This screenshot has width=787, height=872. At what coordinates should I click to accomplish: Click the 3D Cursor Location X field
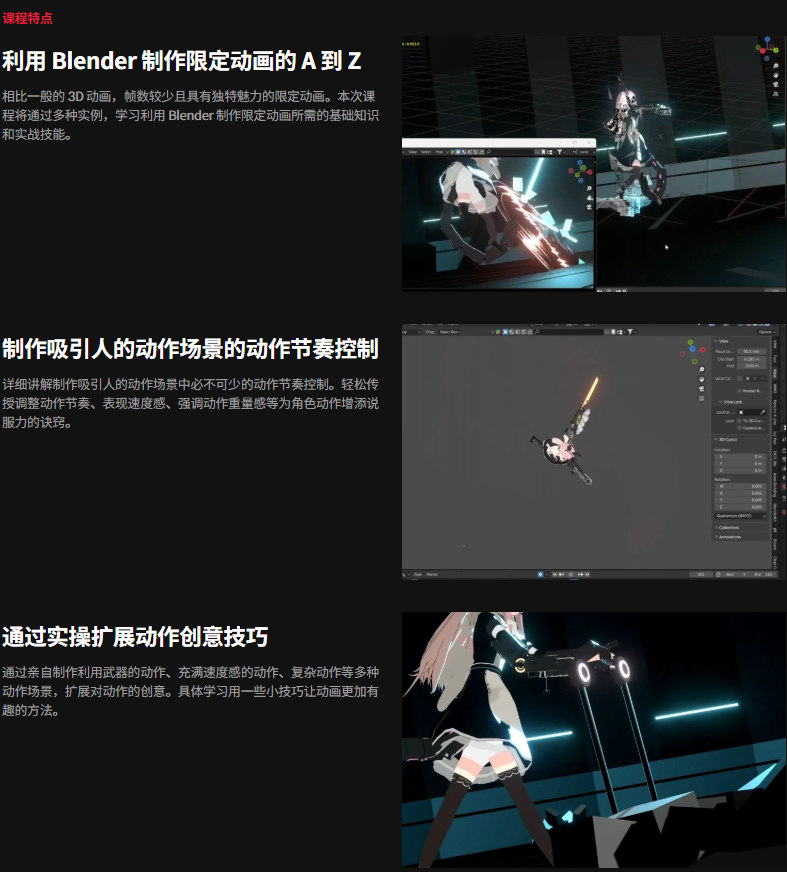coord(740,457)
